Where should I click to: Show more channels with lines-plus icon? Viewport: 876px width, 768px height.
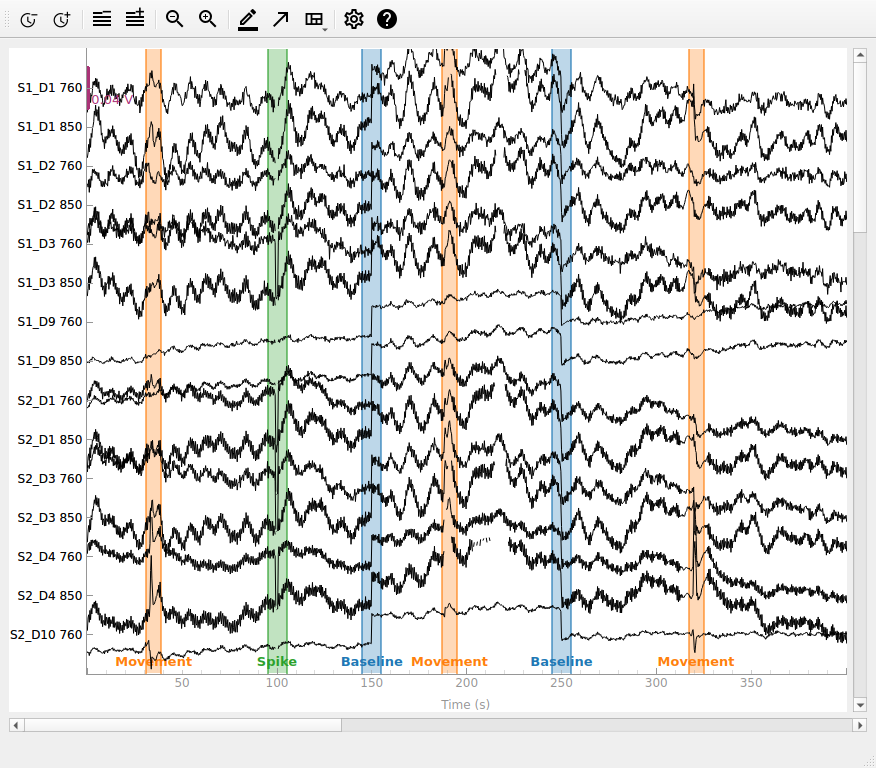point(135,18)
